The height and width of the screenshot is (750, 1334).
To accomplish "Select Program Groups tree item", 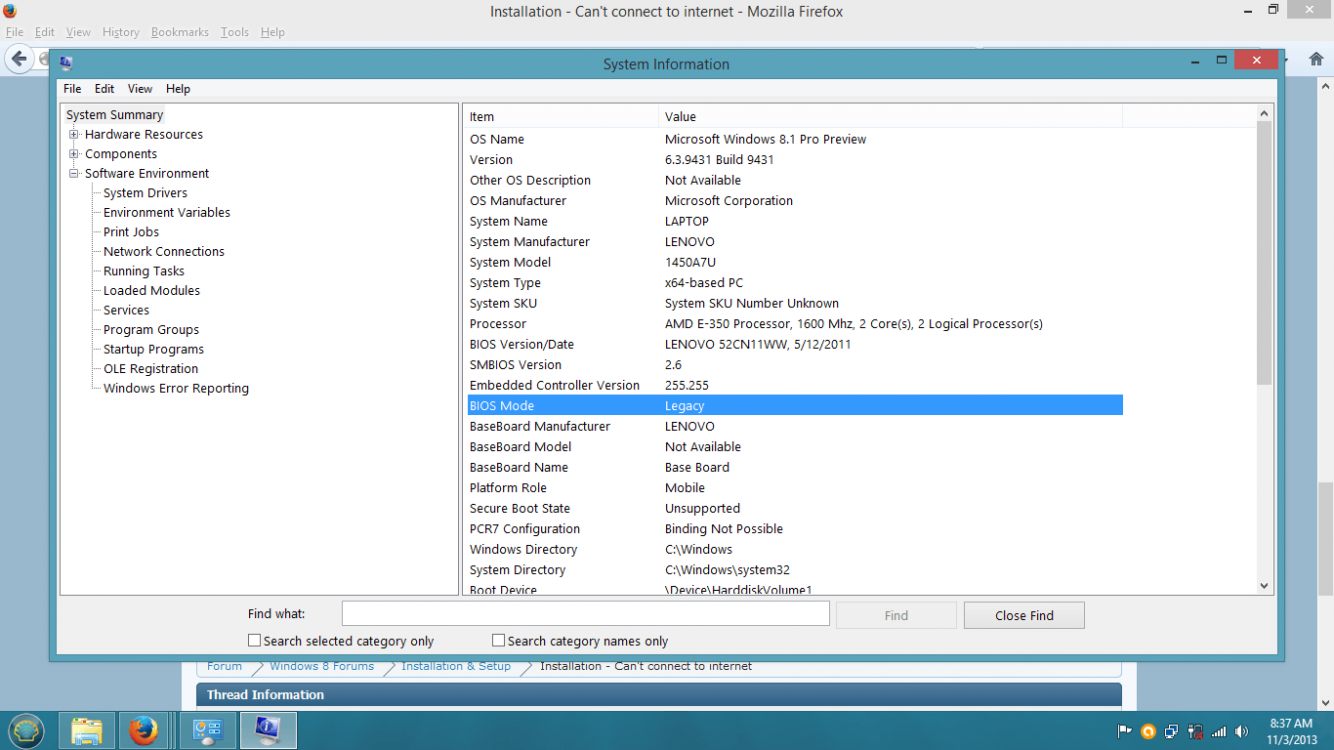I will 151,329.
